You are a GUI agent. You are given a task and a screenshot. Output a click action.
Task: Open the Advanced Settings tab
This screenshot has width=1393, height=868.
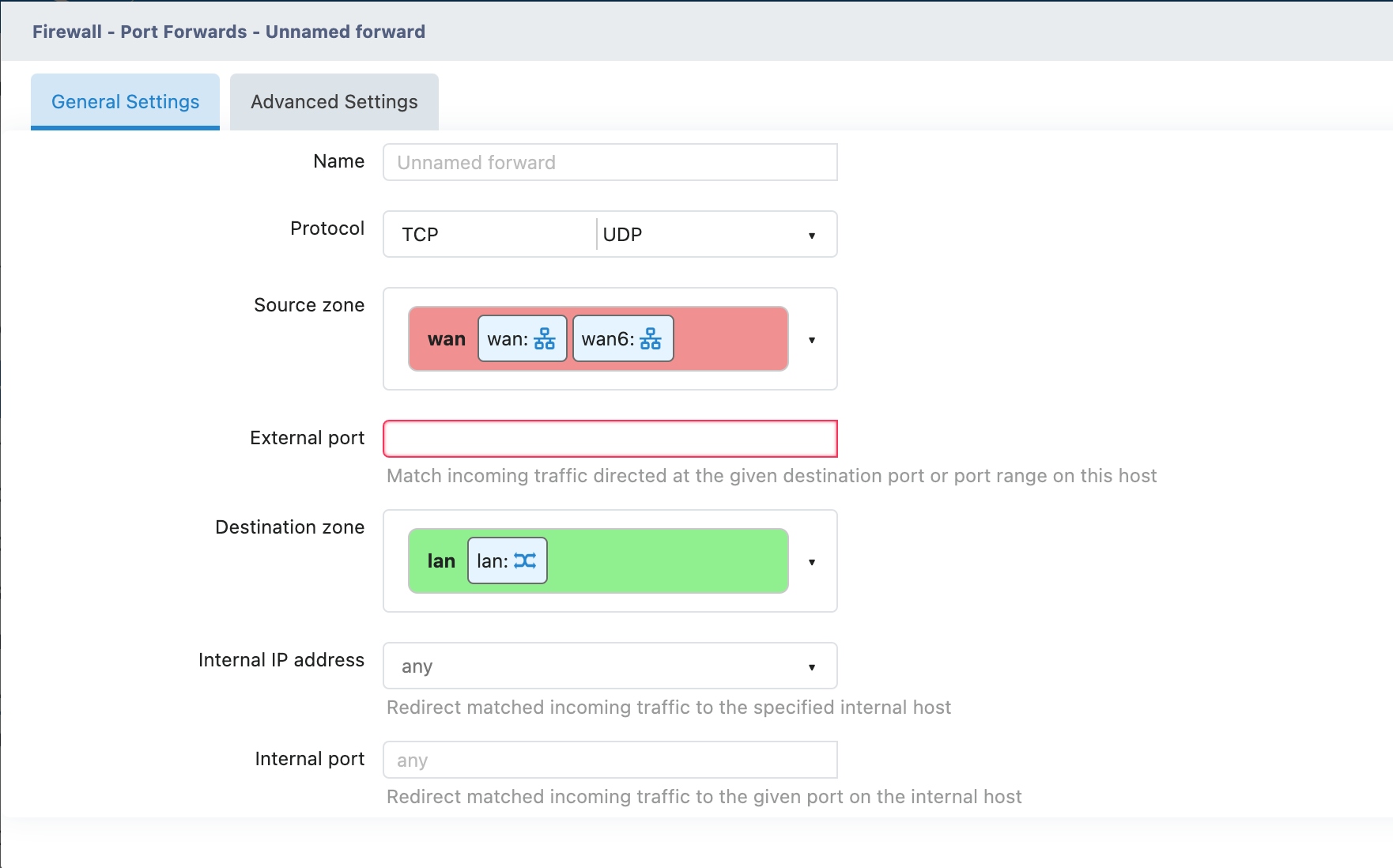pyautogui.click(x=334, y=102)
